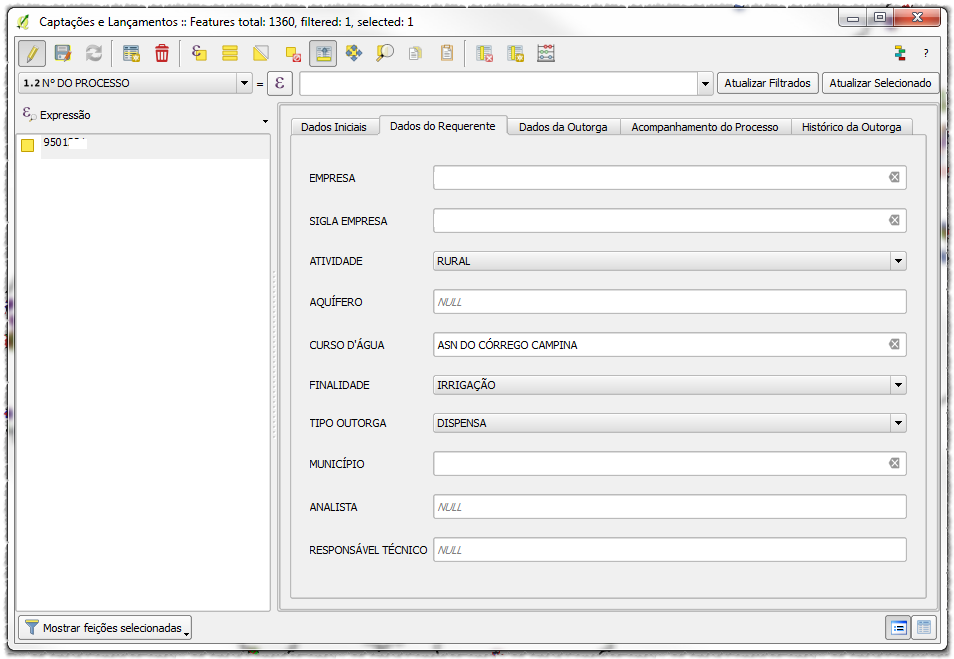Toggle editing mode with the pencil icon
Viewport: 954px width, 659px height.
point(31,53)
